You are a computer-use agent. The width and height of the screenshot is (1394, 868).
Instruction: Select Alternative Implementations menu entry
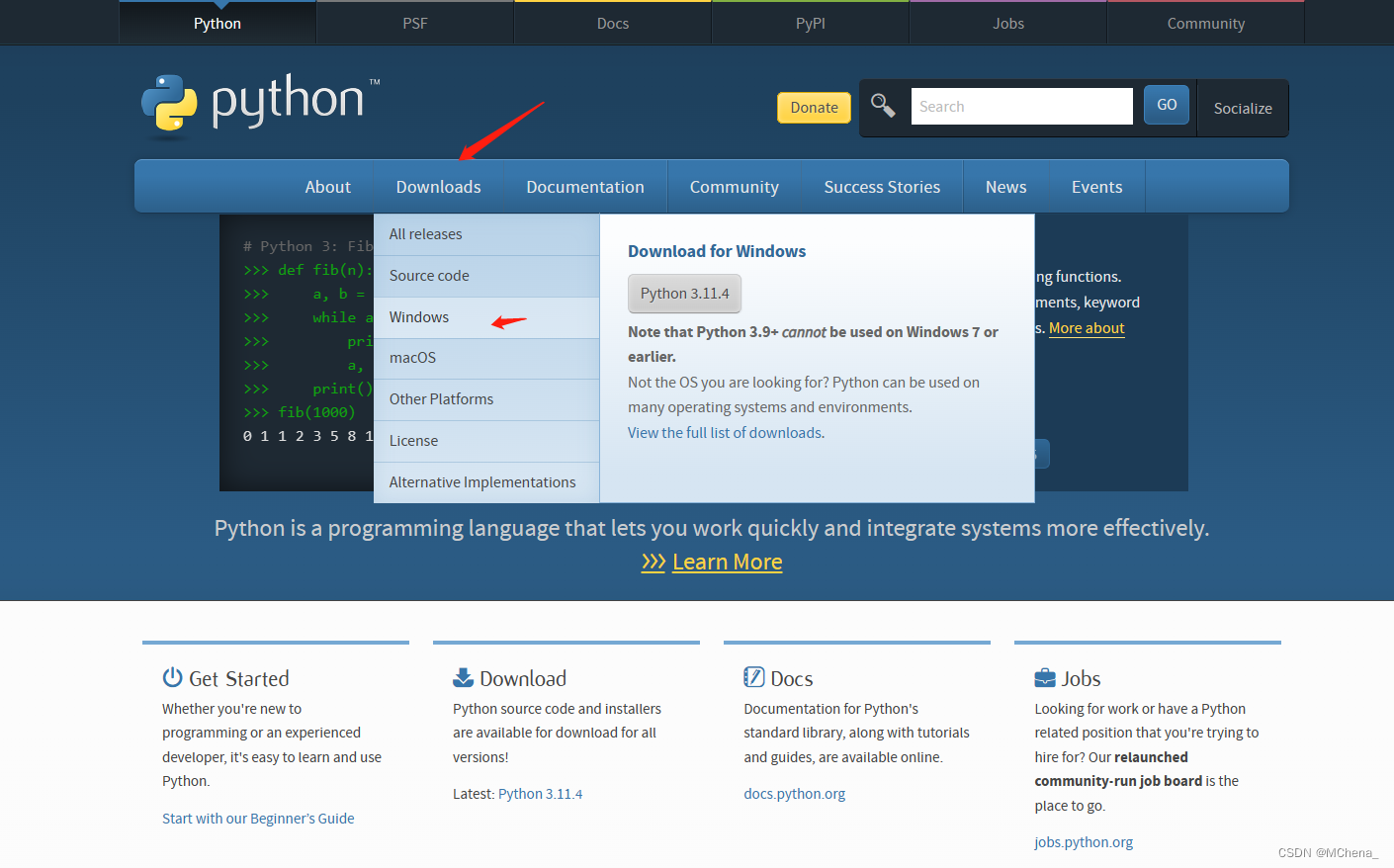(486, 482)
